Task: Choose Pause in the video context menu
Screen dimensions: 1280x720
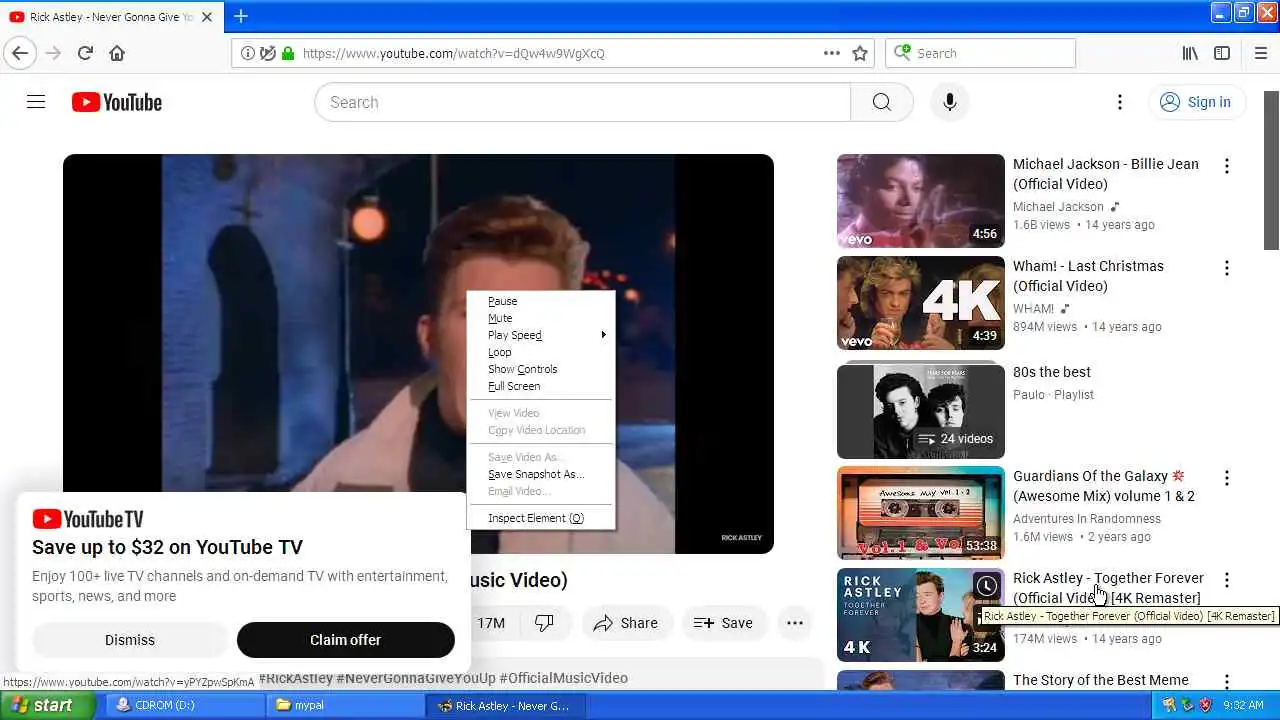Action: (x=541, y=301)
